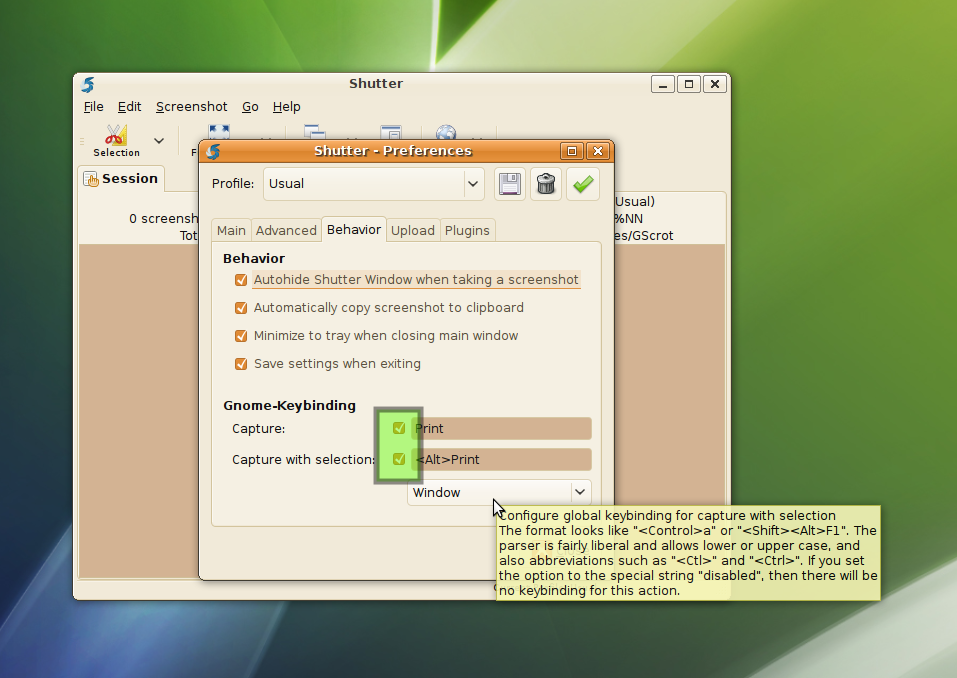Image resolution: width=957 pixels, height=678 pixels.
Task: Disable Autohide Shutter Window when taking screenshot
Action: (x=241, y=280)
